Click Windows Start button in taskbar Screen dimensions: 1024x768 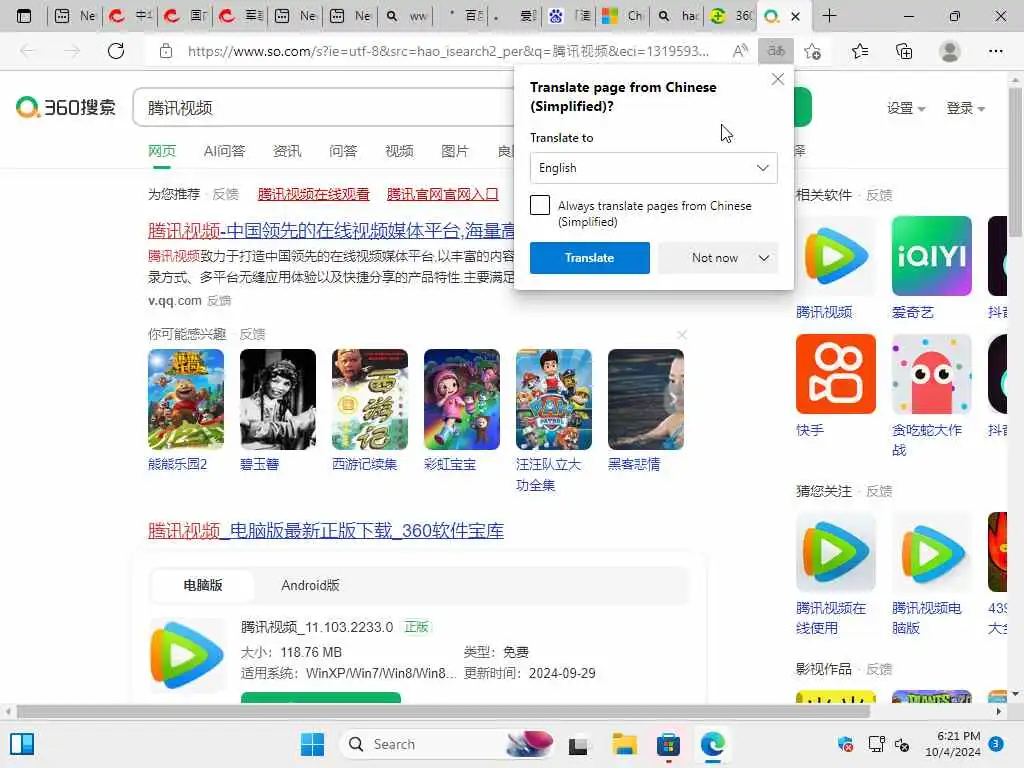312,744
